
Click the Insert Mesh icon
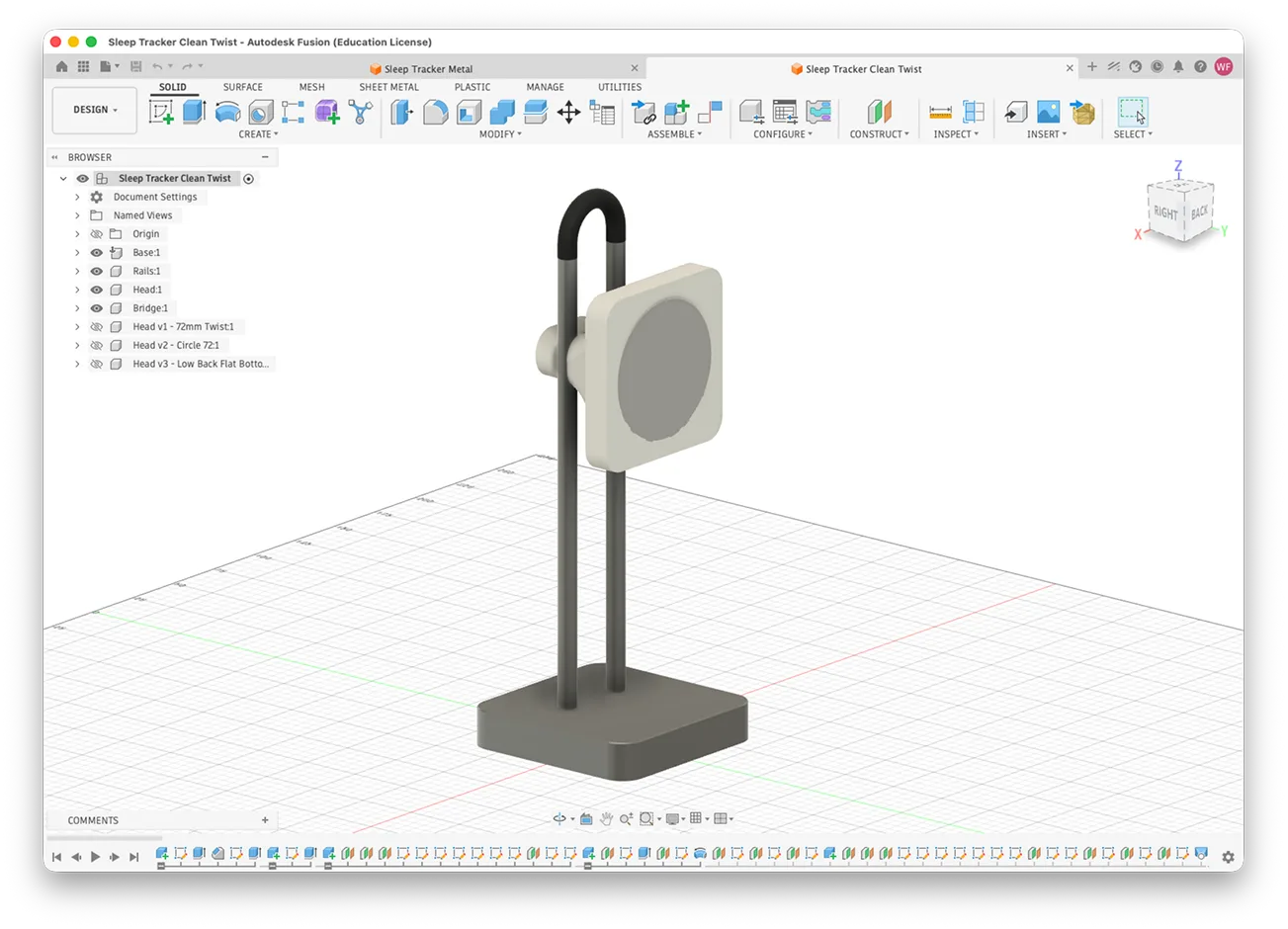(1082, 112)
